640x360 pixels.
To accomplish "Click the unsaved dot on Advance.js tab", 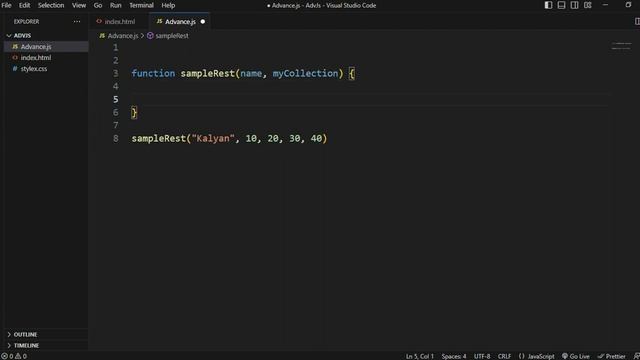I will [203, 22].
